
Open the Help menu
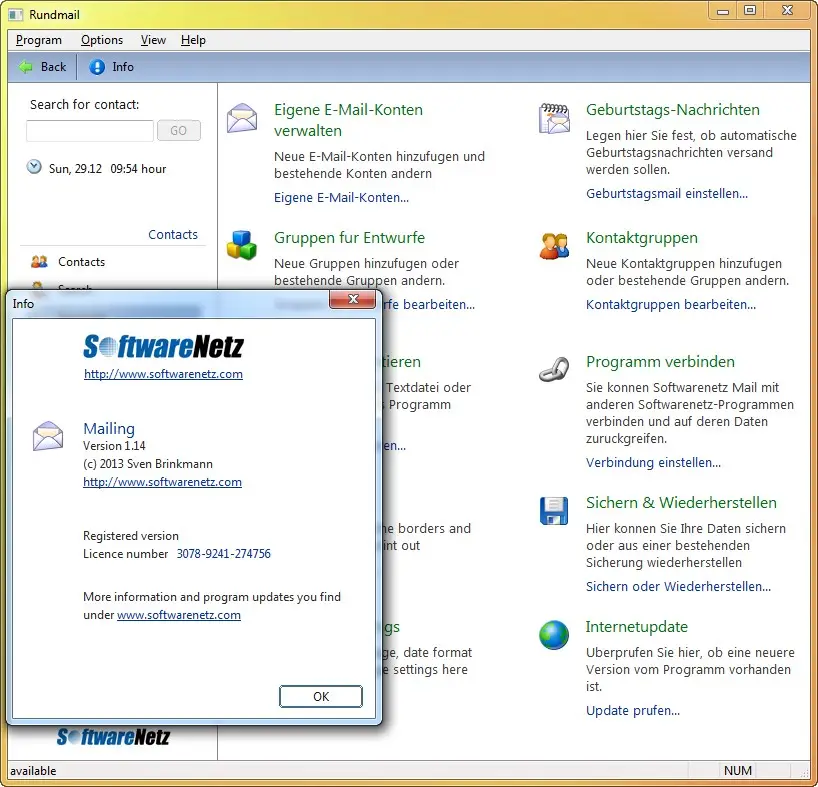(193, 40)
